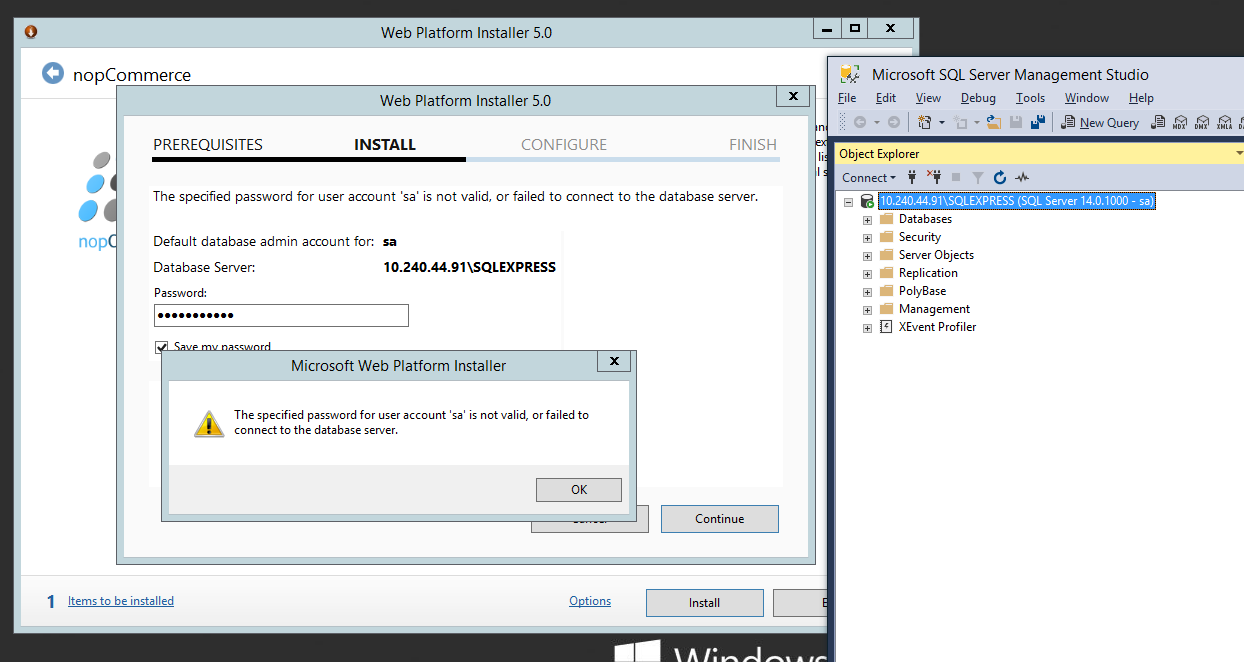The height and width of the screenshot is (662, 1244).
Task: Expand the Security folder node
Action: coord(867,238)
